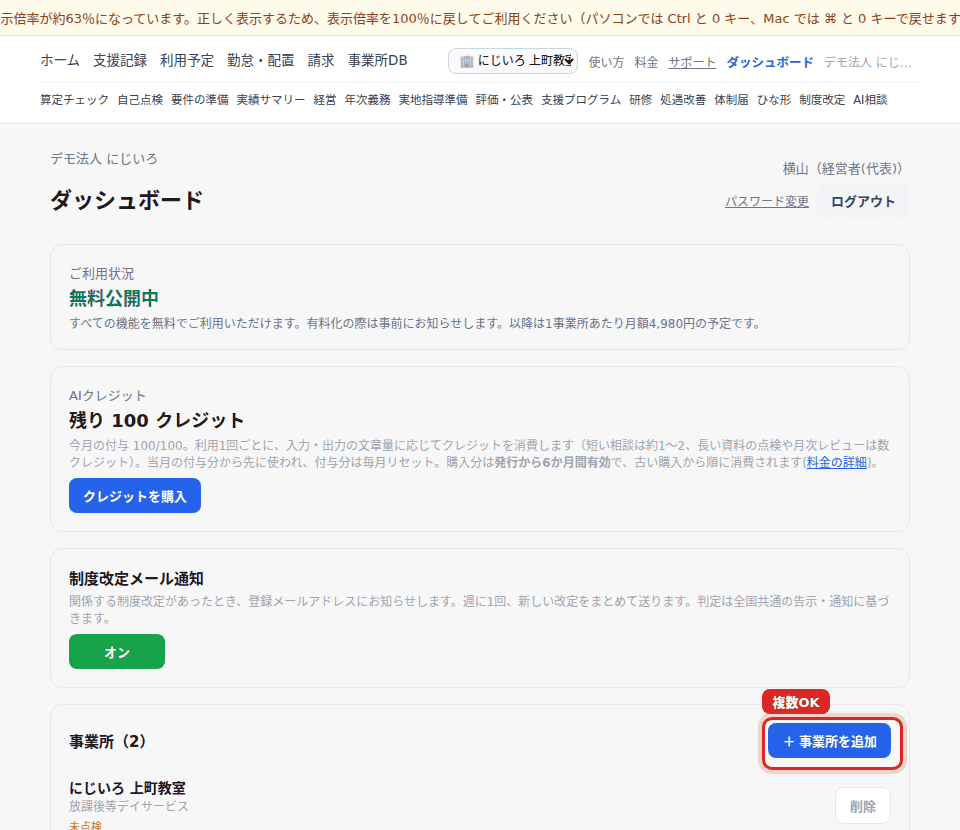Open 処遇改善 sub-menu item
Screen dimensions: 960x830
coord(683,100)
